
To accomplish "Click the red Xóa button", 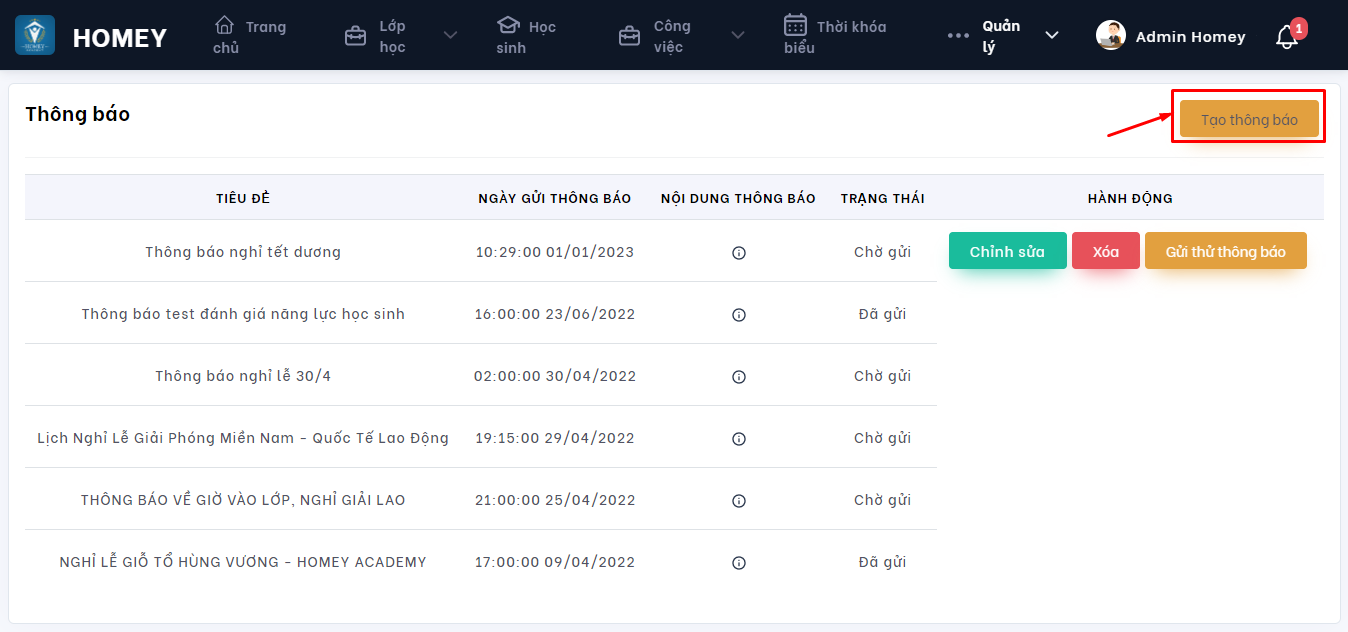I will tap(1105, 251).
